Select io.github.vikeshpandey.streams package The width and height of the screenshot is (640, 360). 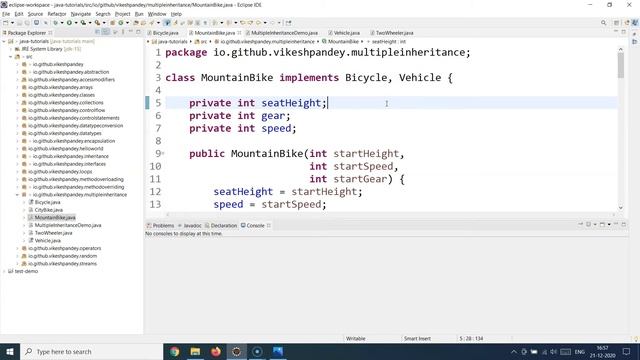coord(62,264)
